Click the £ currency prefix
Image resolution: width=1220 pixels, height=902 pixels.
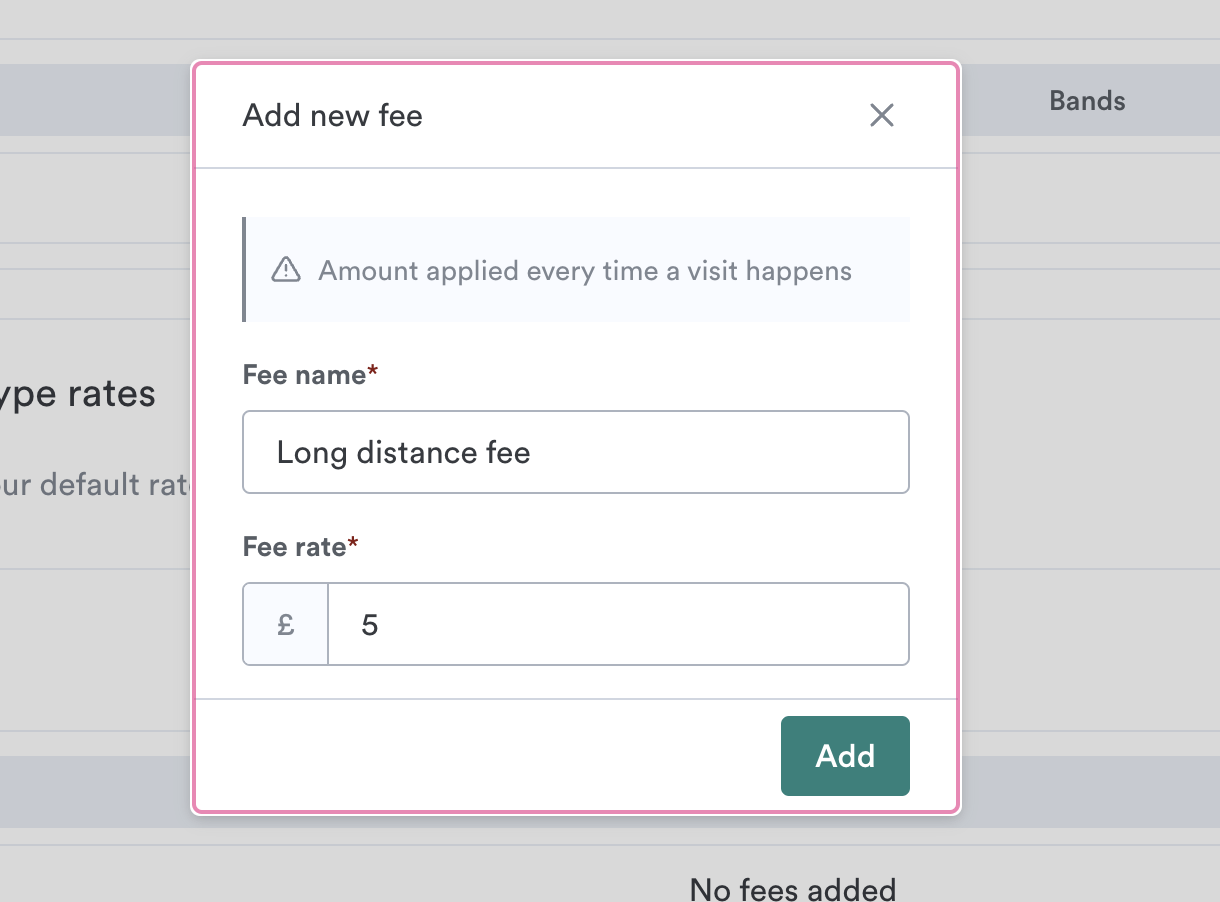click(286, 625)
